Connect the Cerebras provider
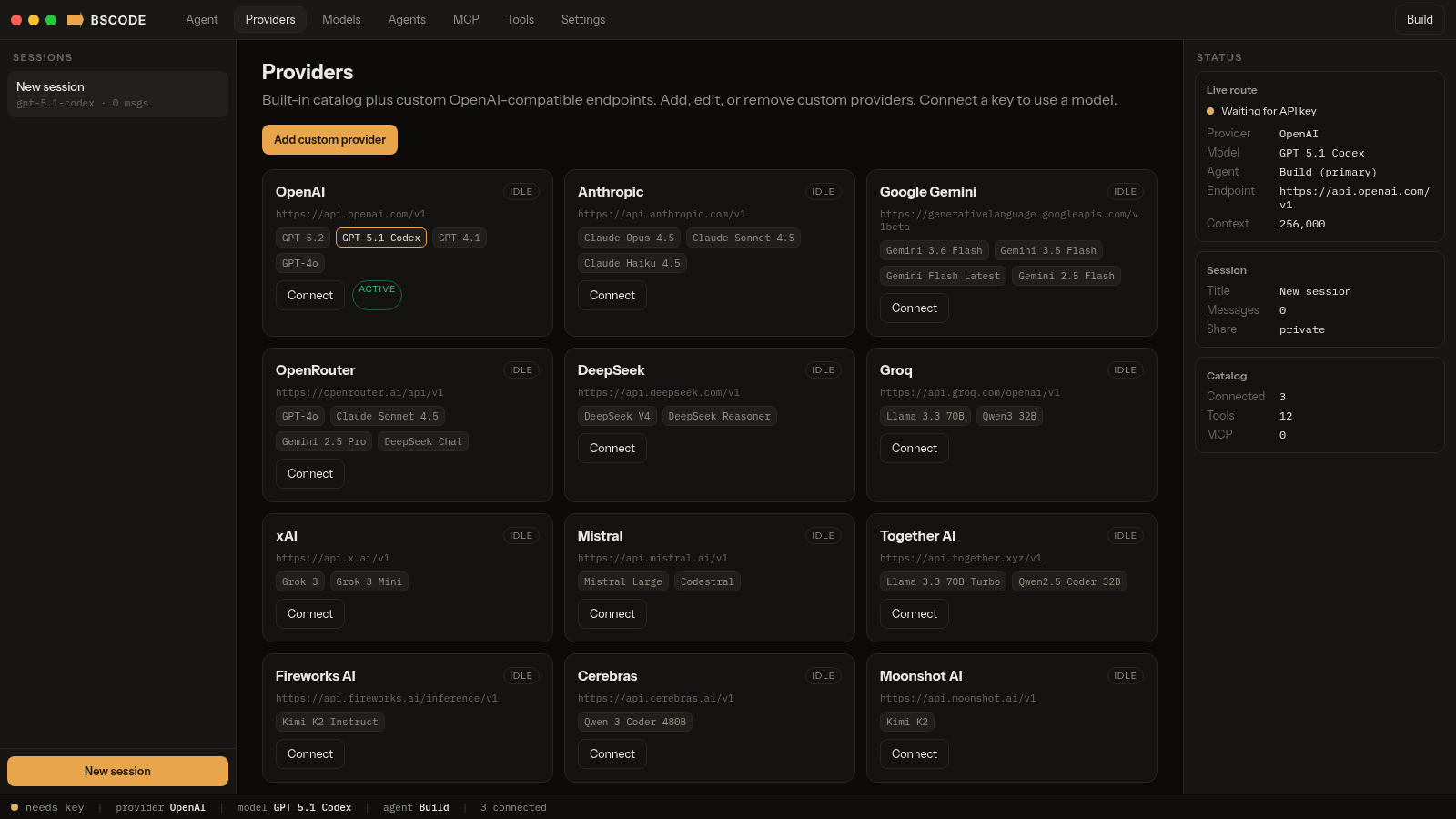Screen dimensions: 1456x819 point(612,753)
